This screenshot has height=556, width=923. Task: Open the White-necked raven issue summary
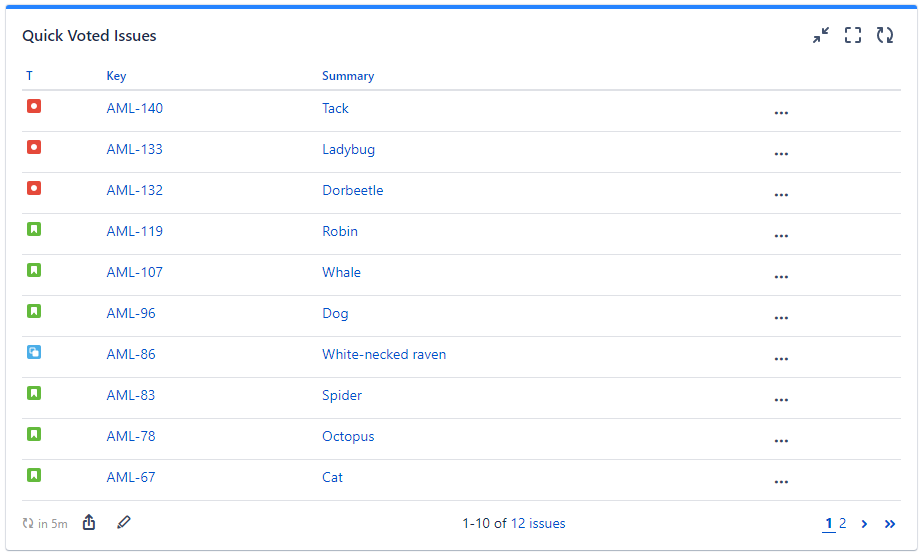pos(384,354)
